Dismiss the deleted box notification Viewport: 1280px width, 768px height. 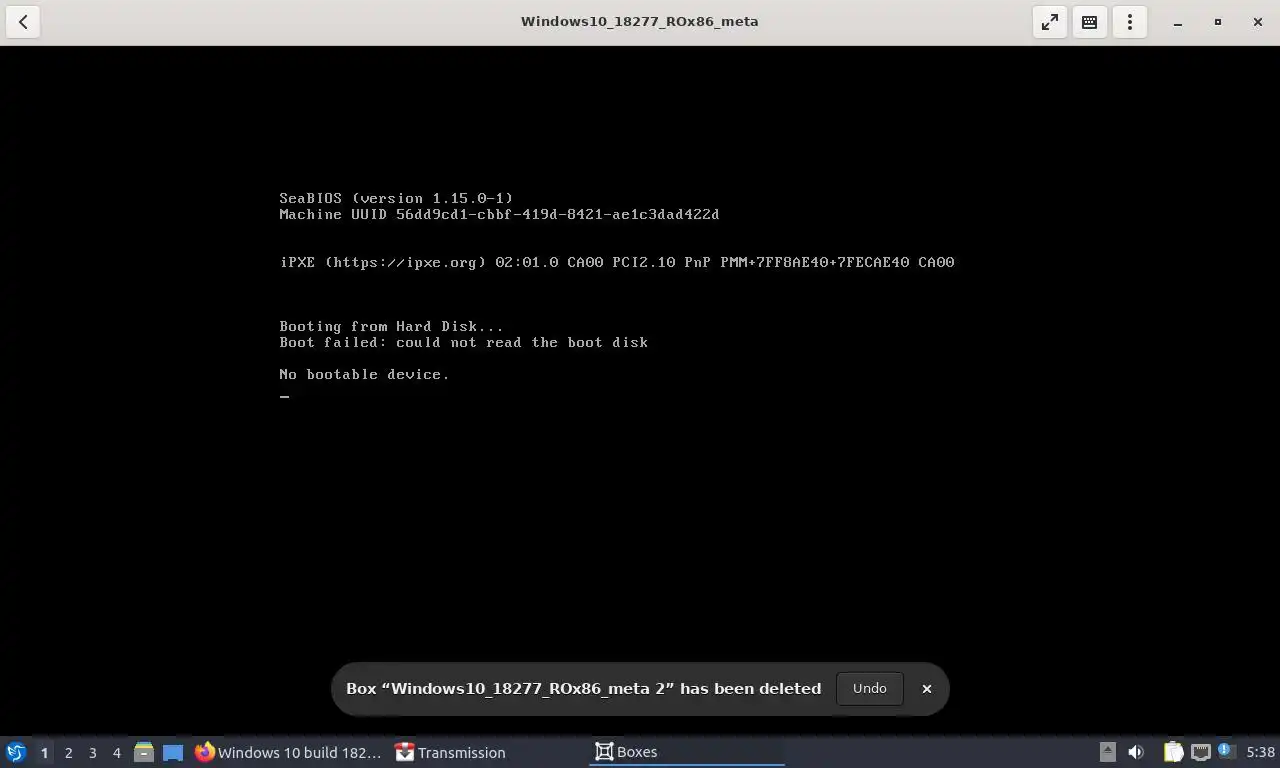point(926,689)
